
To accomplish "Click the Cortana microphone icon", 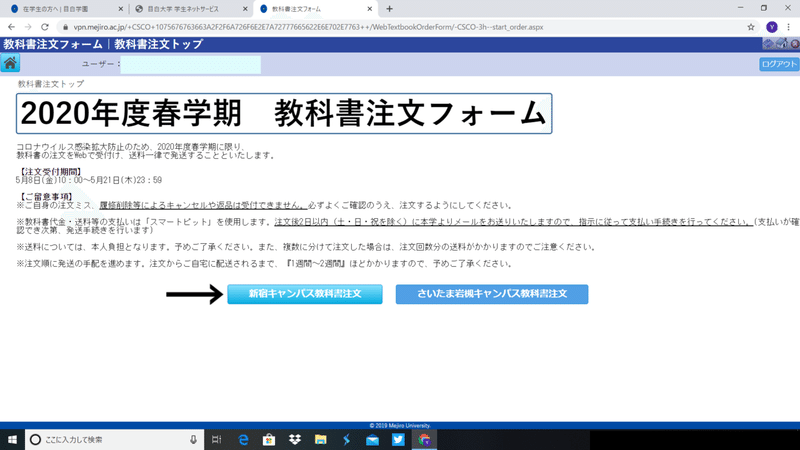I will pyautogui.click(x=193, y=439).
